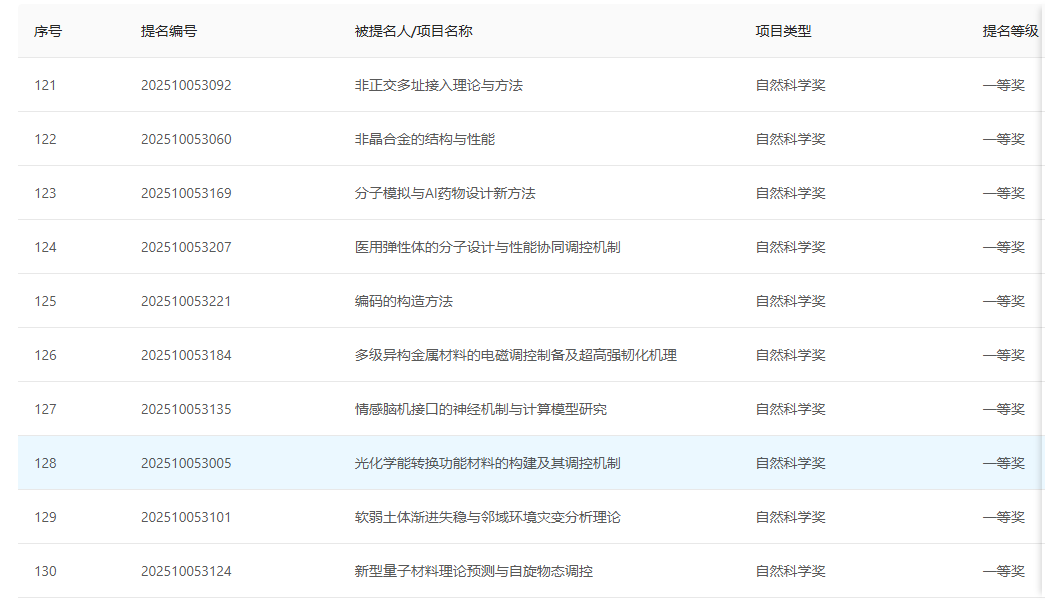Click the 被提名人/项目名称 column header
Viewport: 1045px width, 600px height.
click(x=413, y=31)
